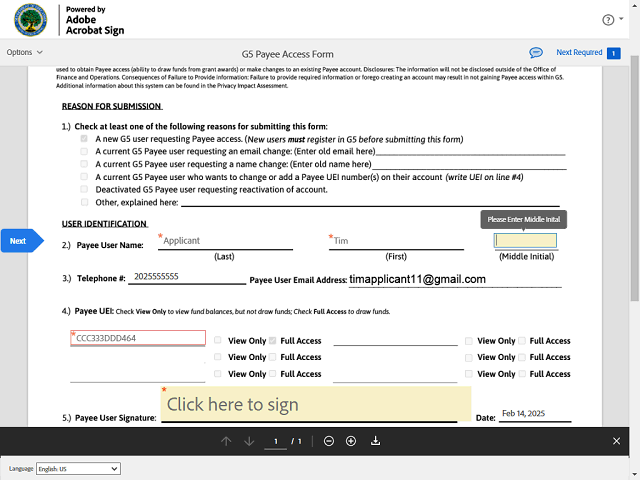Select the Payee UEI field CCC333DDD464

tap(138, 338)
